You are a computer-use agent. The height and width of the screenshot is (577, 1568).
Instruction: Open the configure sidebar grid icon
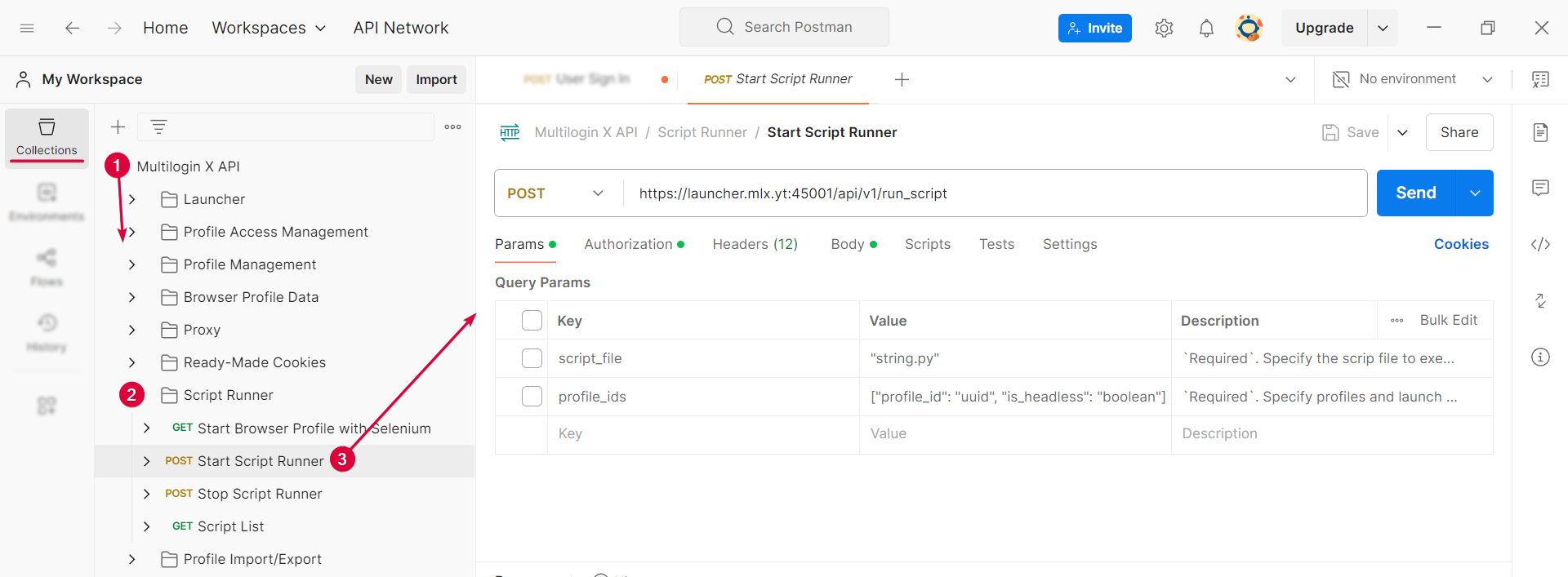[47, 406]
